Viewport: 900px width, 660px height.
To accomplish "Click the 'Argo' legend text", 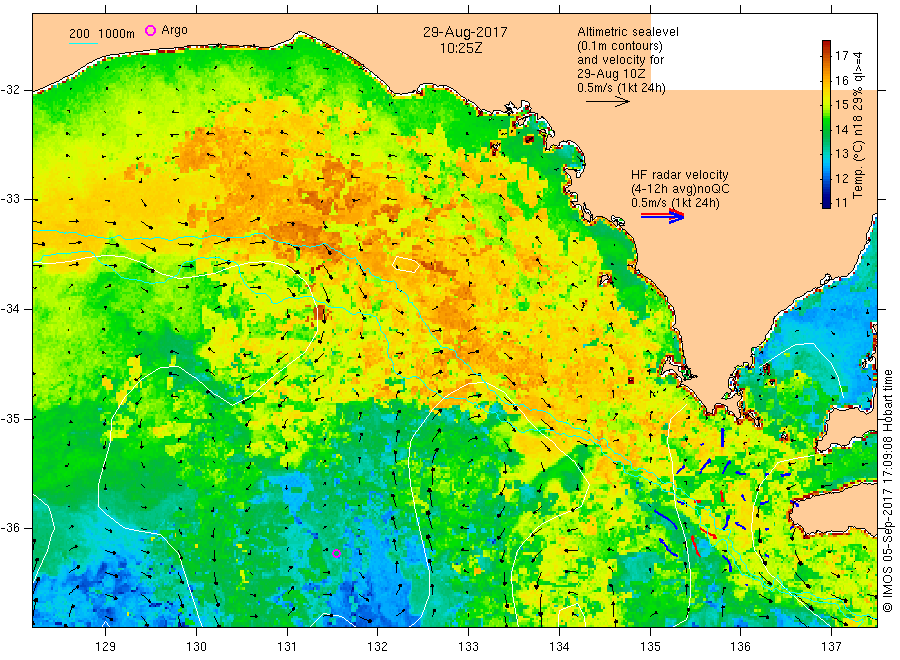I will pyautogui.click(x=174, y=30).
